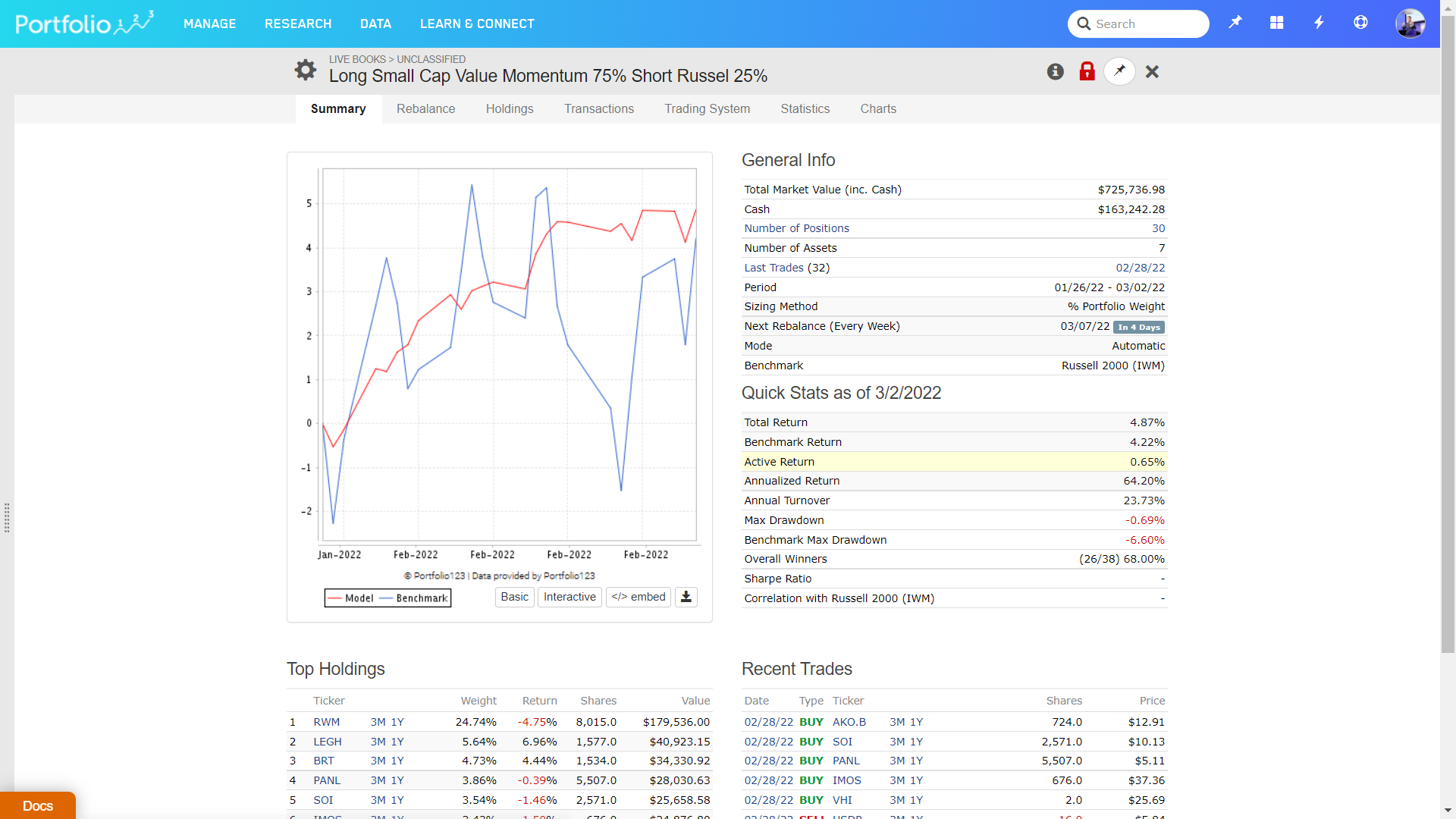The width and height of the screenshot is (1456, 819).
Task: Switch to the Holdings tab
Action: (x=510, y=108)
